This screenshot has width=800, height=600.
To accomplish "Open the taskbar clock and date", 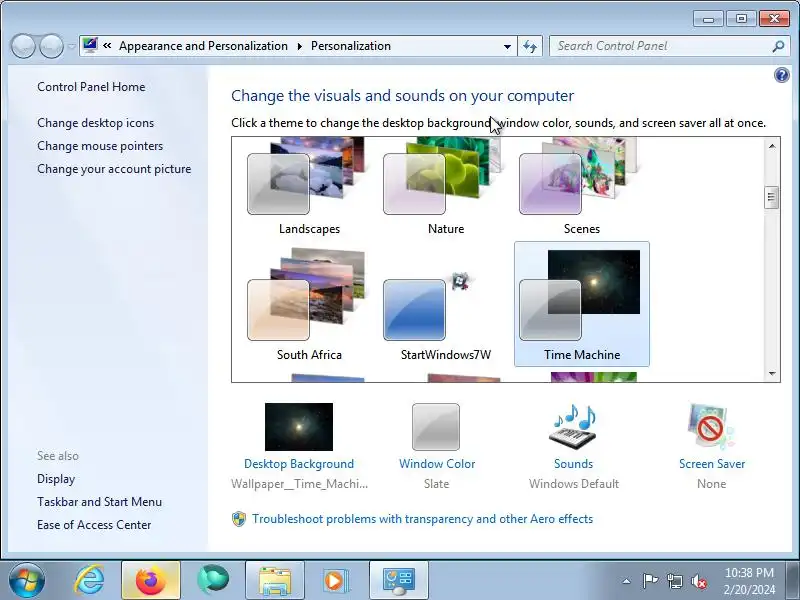I will (749, 581).
